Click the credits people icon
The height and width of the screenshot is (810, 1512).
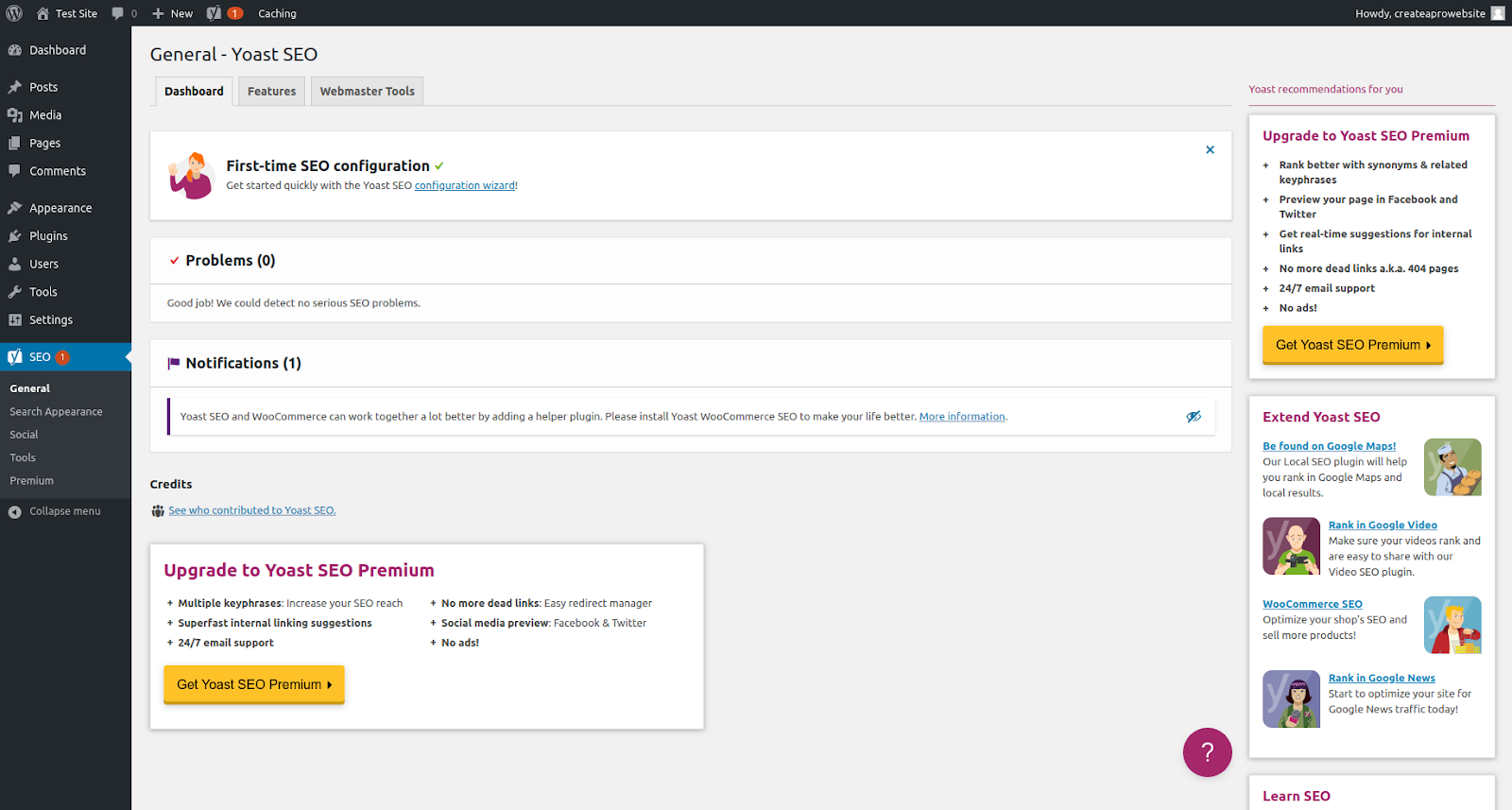(158, 511)
